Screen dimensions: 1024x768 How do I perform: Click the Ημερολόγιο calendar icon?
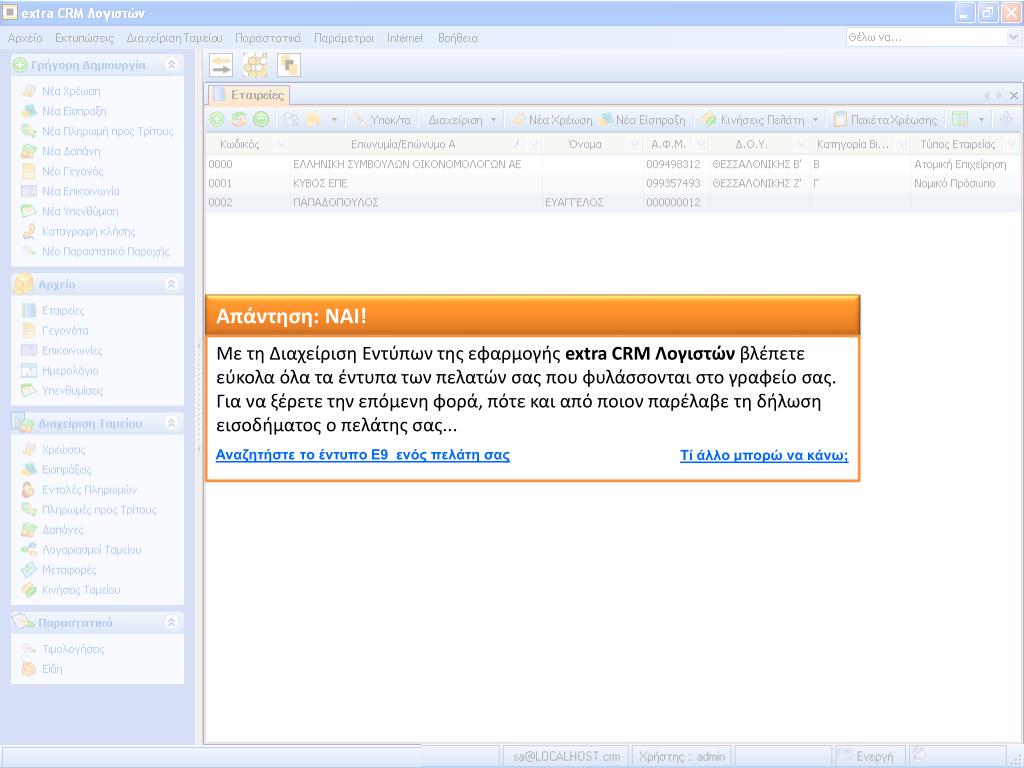(29, 371)
